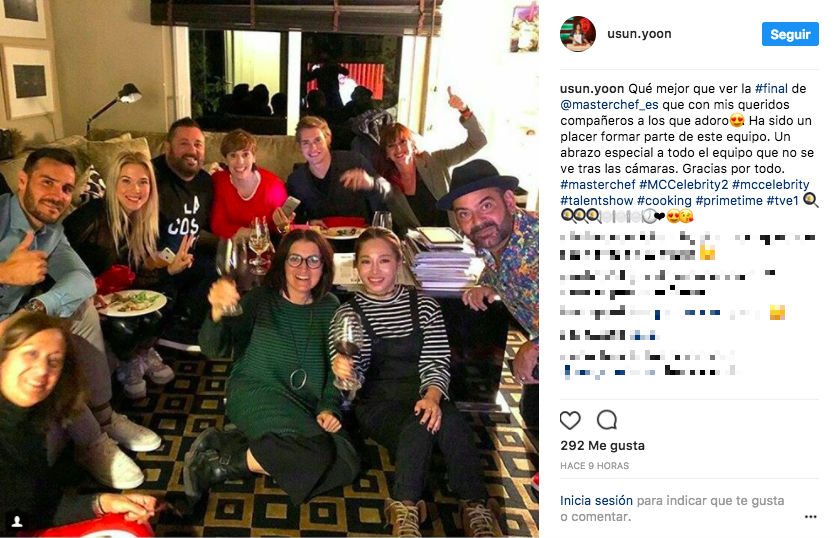Click the heart like icon
Screen dimensions: 840x538
pos(570,420)
